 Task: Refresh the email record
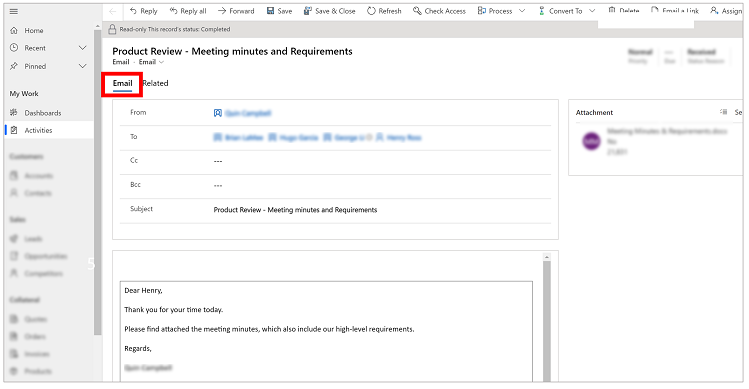click(x=384, y=11)
